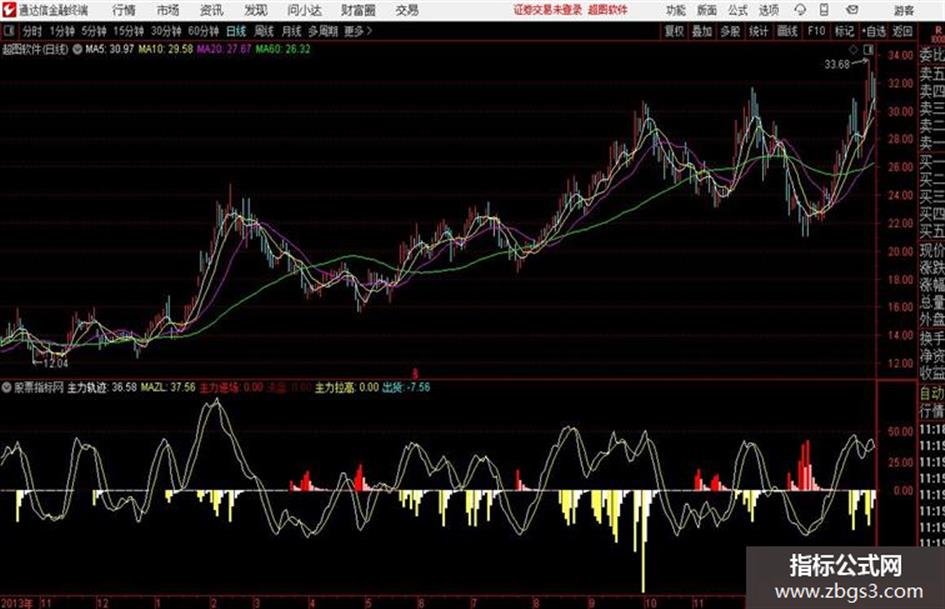Viewport: 945px width, 609px height.
Task: Switch to the 5分钟 period tab
Action: [x=93, y=31]
